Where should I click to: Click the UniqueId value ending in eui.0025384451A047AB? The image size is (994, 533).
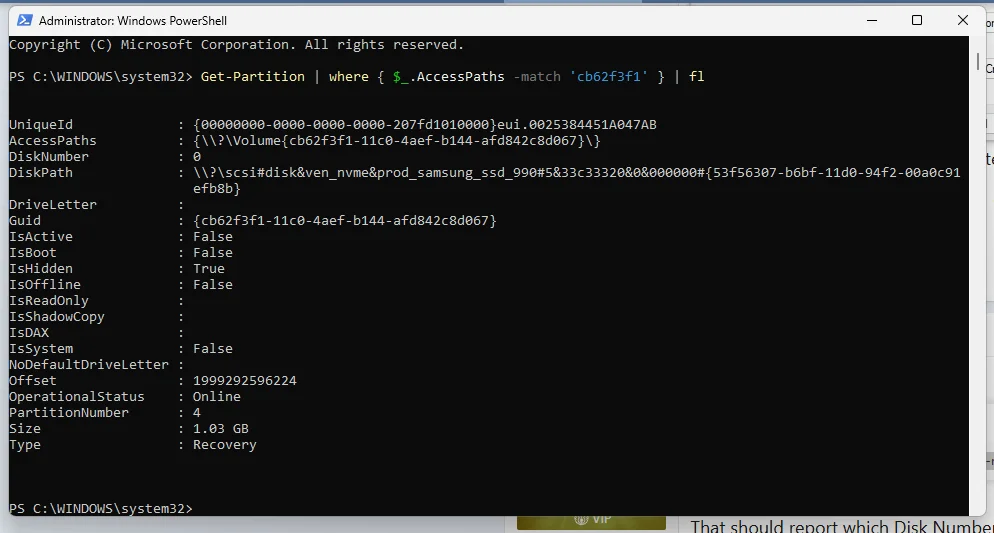coord(425,125)
